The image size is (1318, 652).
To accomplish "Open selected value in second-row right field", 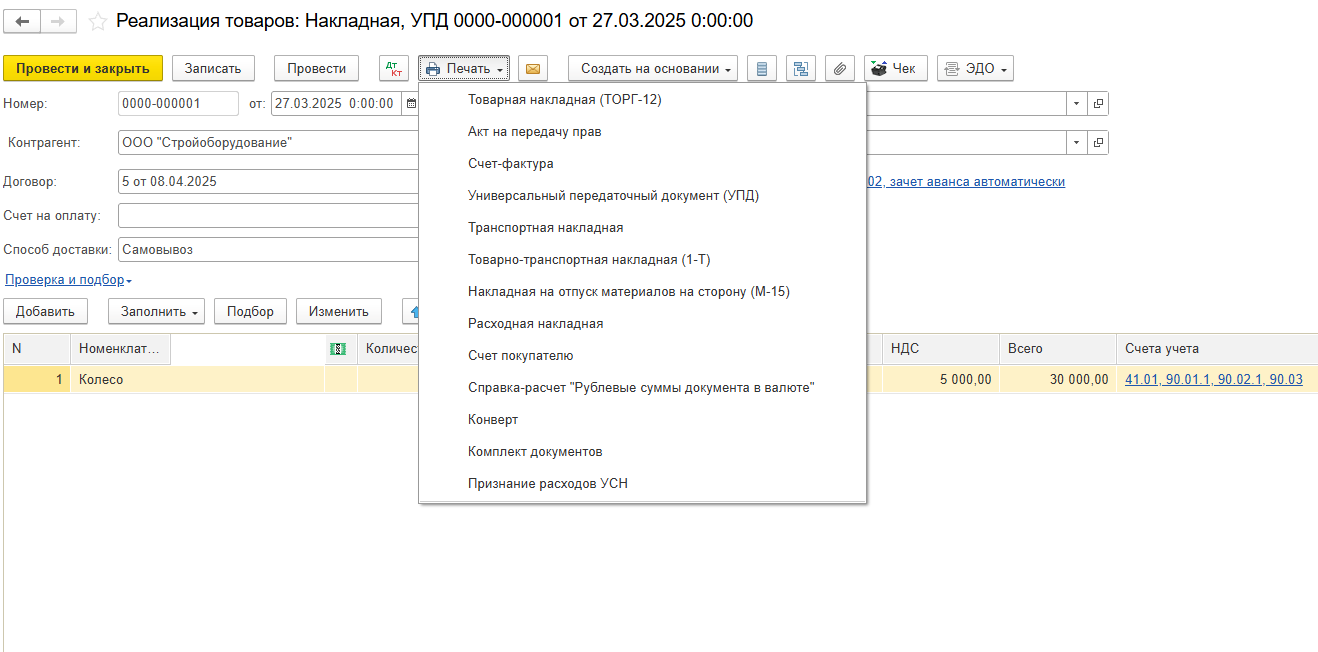I will pyautogui.click(x=1098, y=143).
